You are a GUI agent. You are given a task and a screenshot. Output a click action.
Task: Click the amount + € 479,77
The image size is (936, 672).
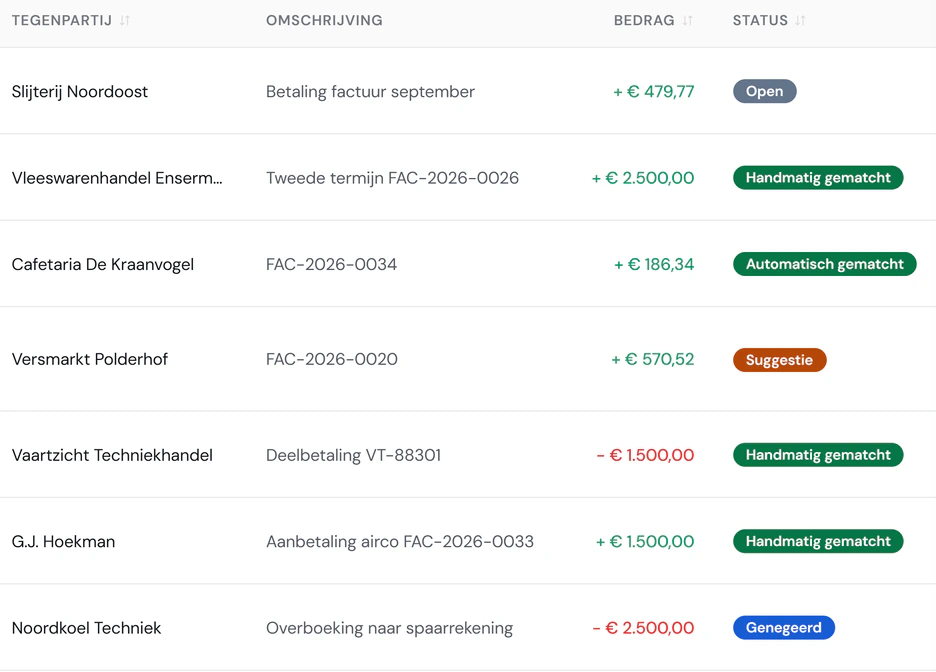654,91
